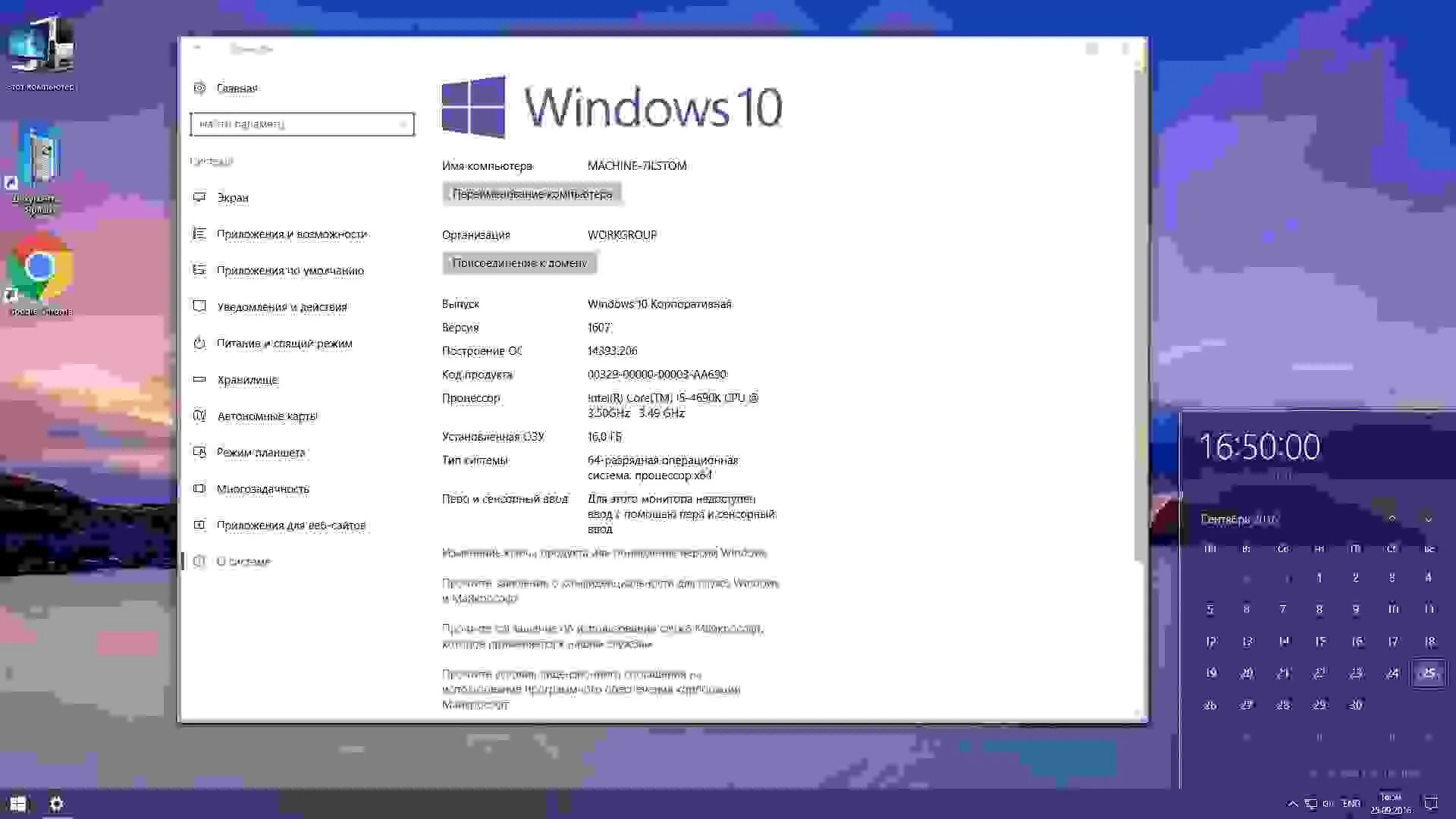The height and width of the screenshot is (819, 1456).
Task: Click the 'Переименование компьютера' button
Action: pyautogui.click(x=533, y=194)
